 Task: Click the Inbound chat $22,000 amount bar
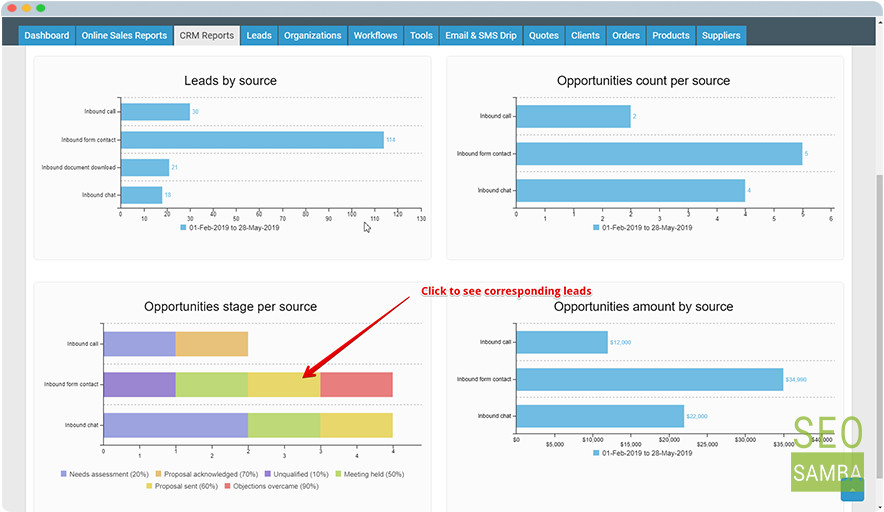600,416
